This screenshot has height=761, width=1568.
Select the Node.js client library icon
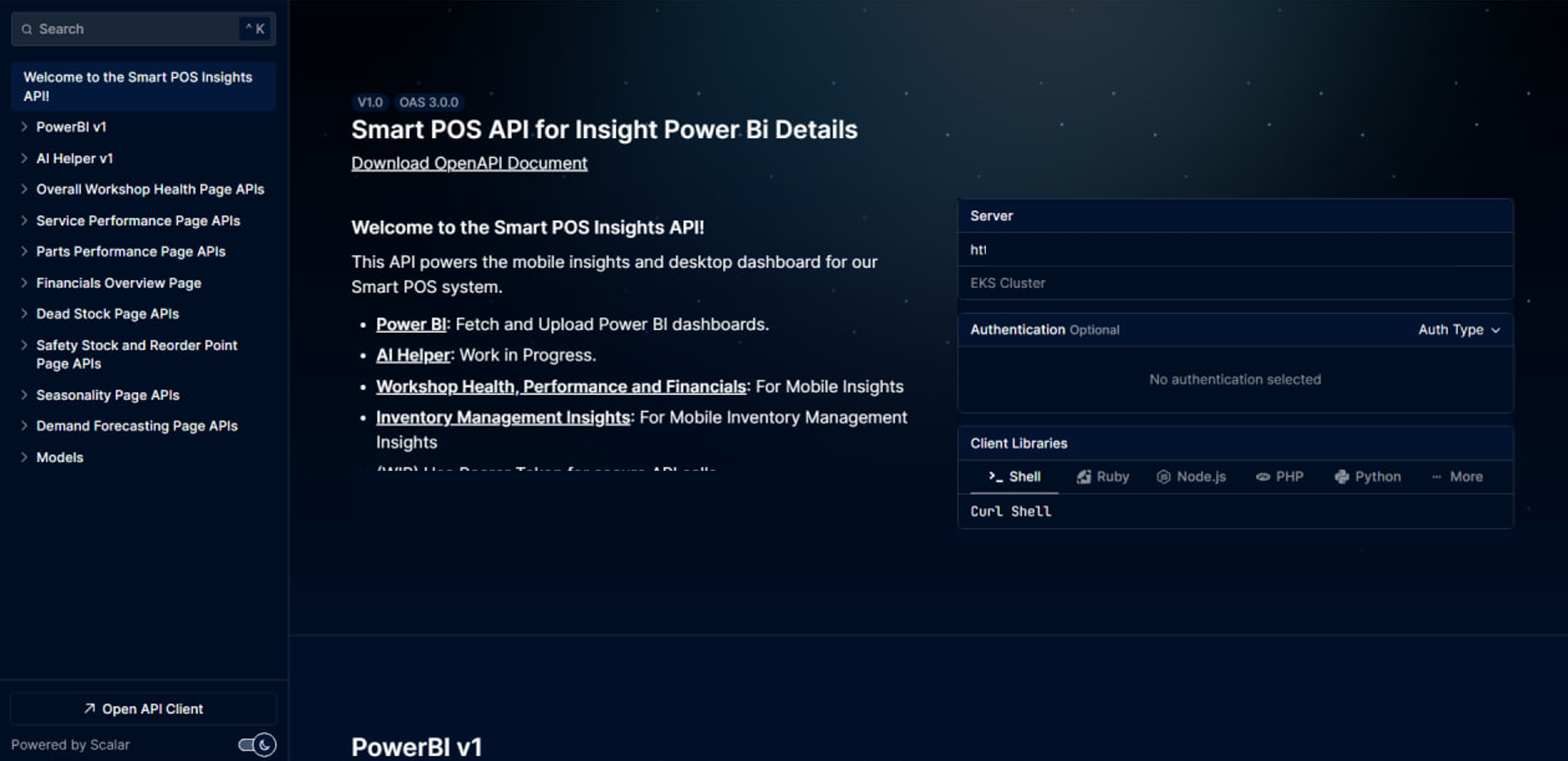1163,477
